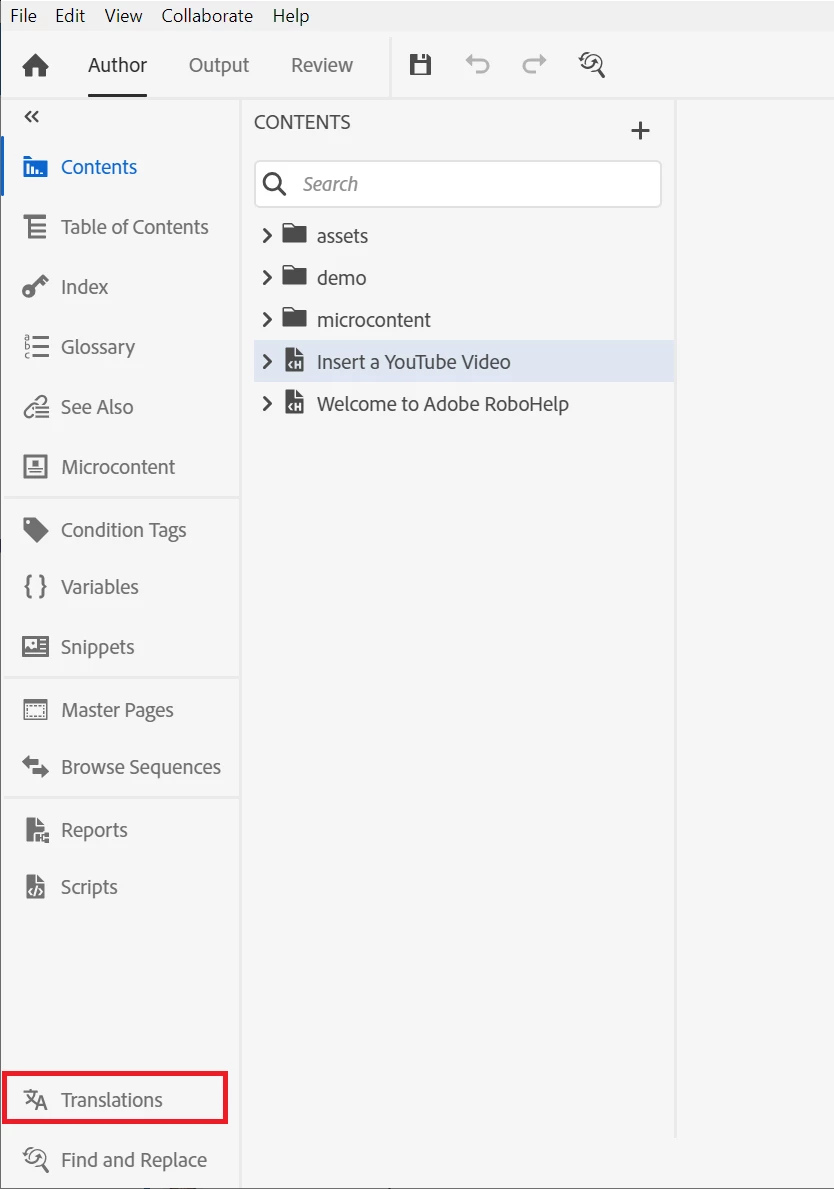Select Insert a YouTube Video topic
Screen dimensions: 834x1189
tap(464, 362)
